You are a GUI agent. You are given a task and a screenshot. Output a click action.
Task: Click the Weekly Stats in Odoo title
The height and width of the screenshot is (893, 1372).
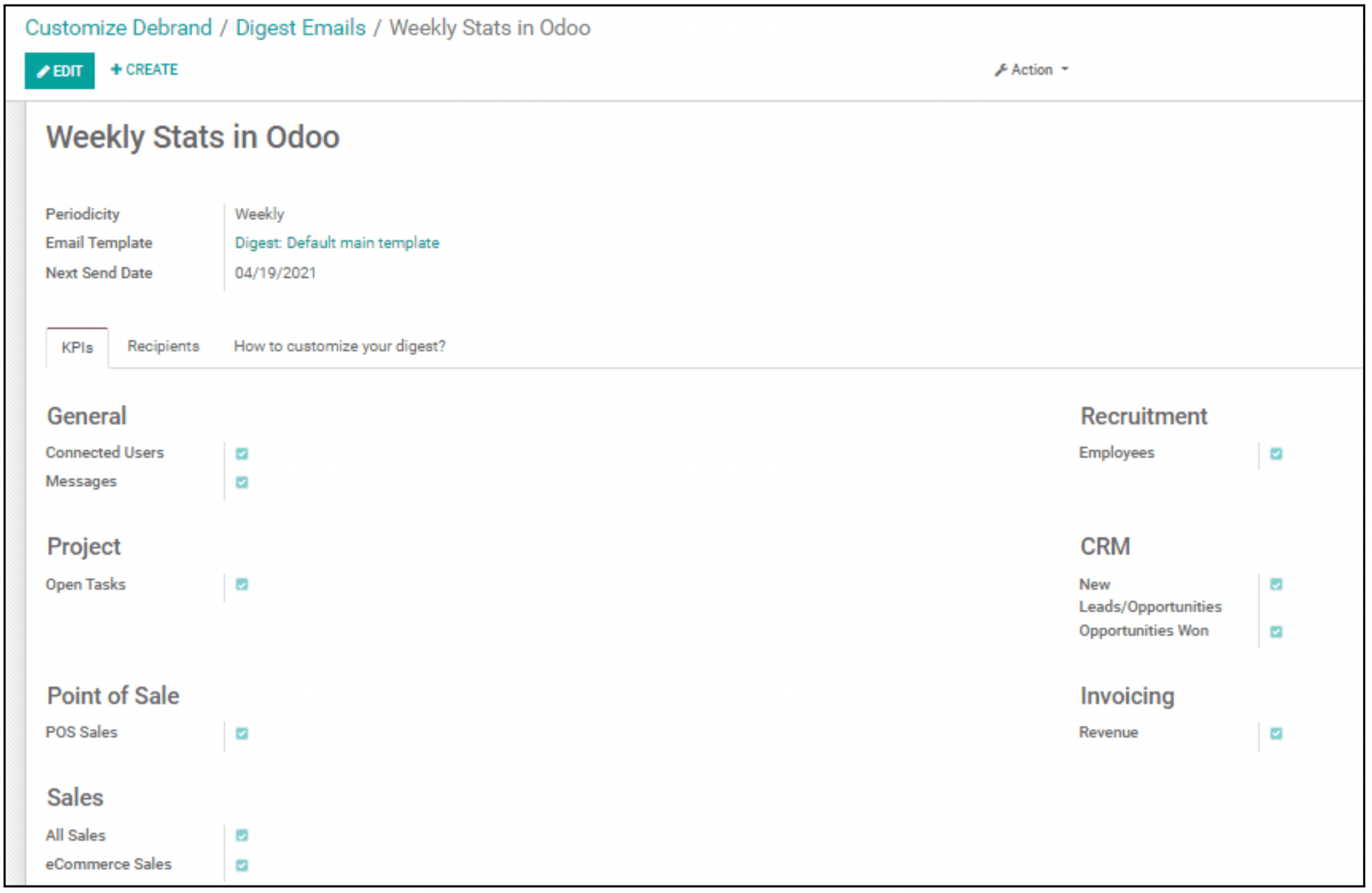(x=193, y=137)
